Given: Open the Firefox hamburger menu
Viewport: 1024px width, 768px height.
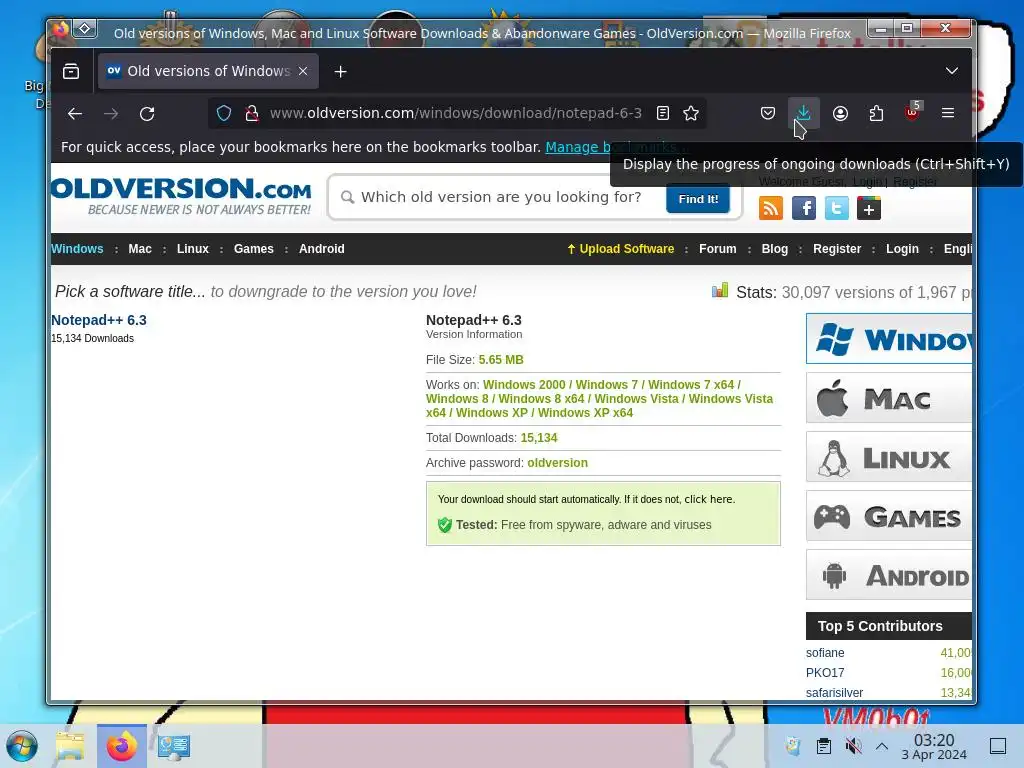Looking at the screenshot, I should coord(948,114).
